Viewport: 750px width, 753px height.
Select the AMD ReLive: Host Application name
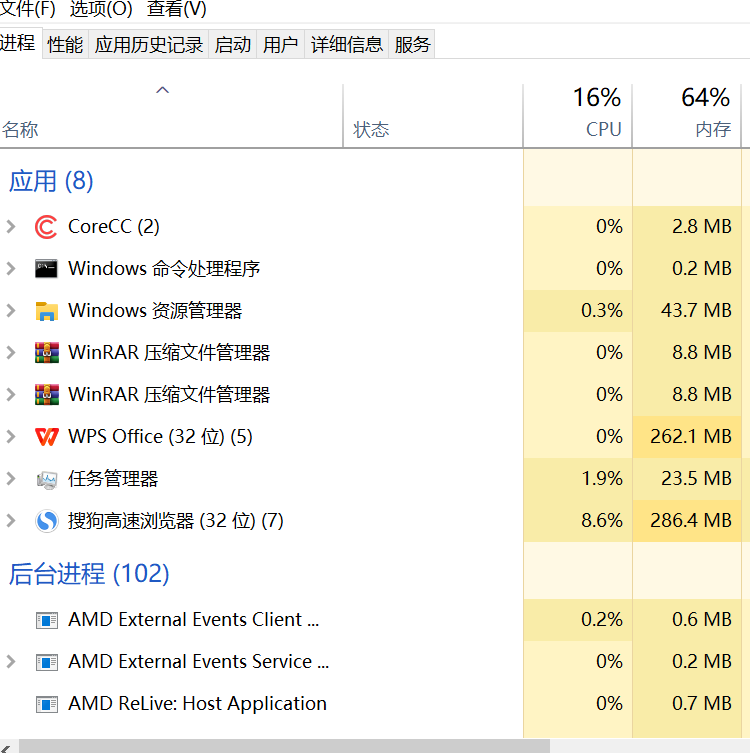pos(197,704)
